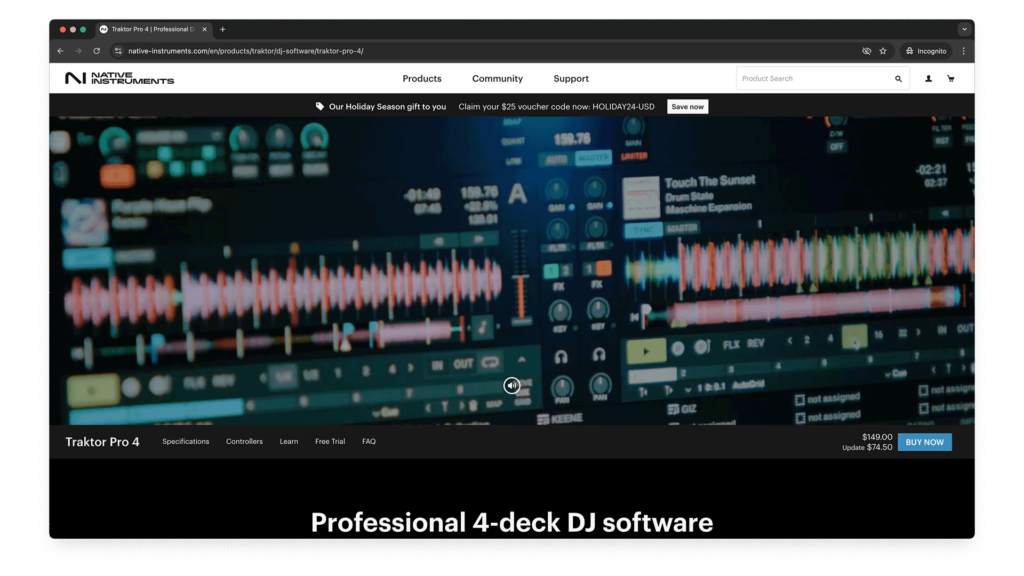The height and width of the screenshot is (576, 1024).
Task: Click the search magnifier icon
Action: pos(899,78)
